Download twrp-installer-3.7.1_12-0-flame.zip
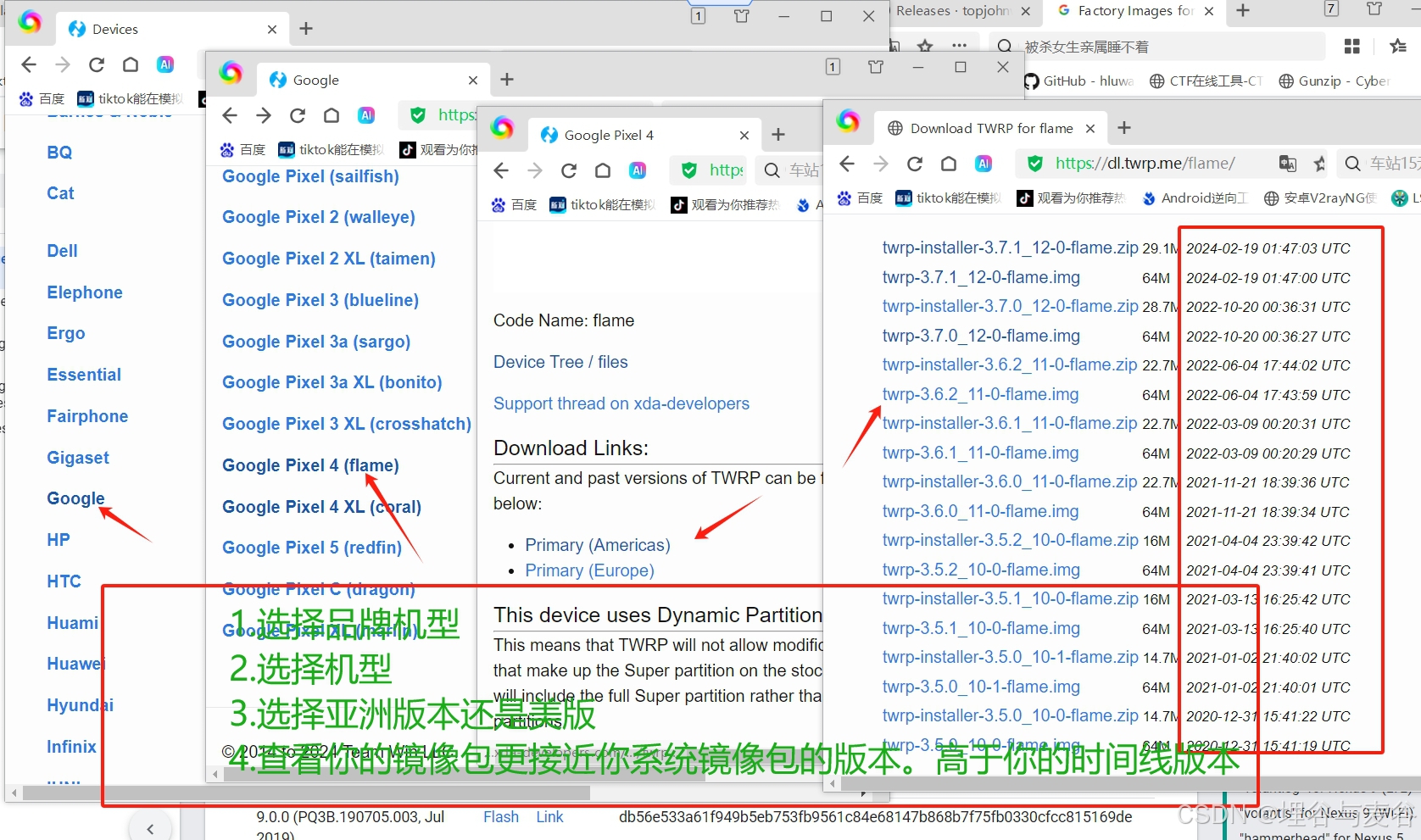The width and height of the screenshot is (1421, 840). pos(1010,248)
